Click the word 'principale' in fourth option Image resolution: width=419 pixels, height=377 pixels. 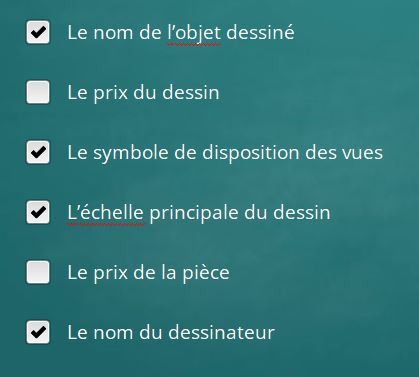[194, 214]
